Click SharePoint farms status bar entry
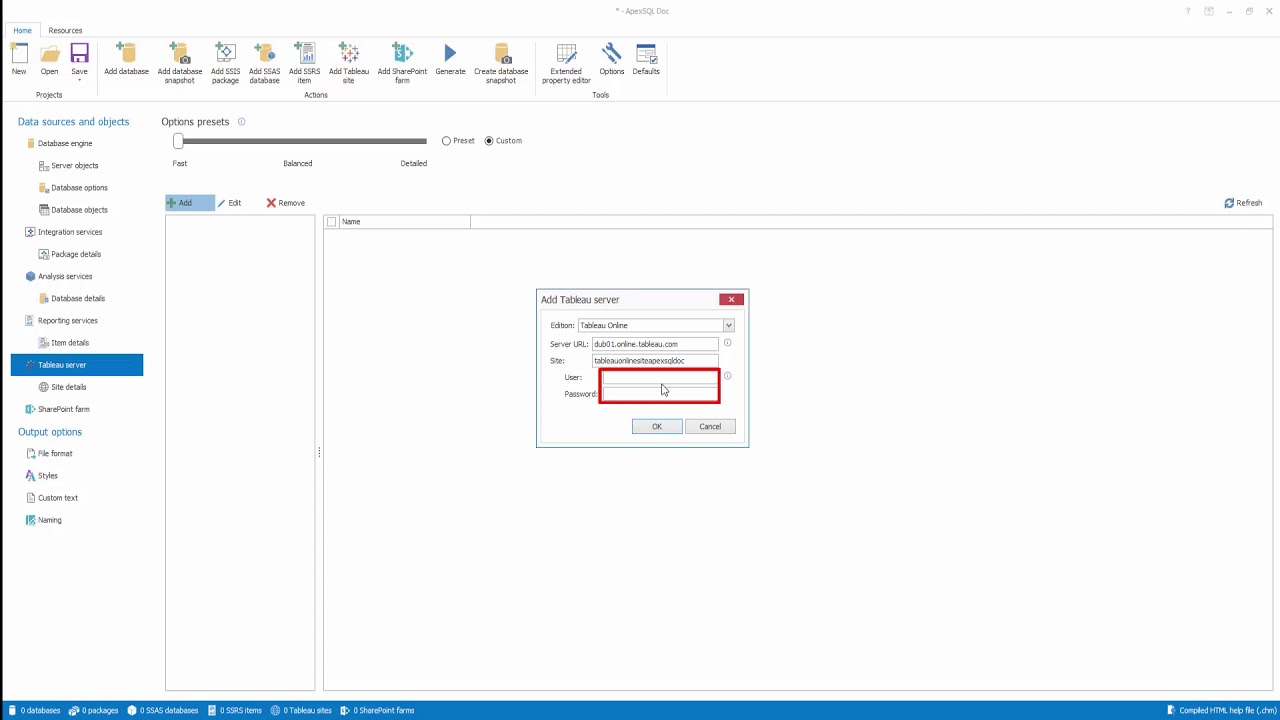 (377, 711)
